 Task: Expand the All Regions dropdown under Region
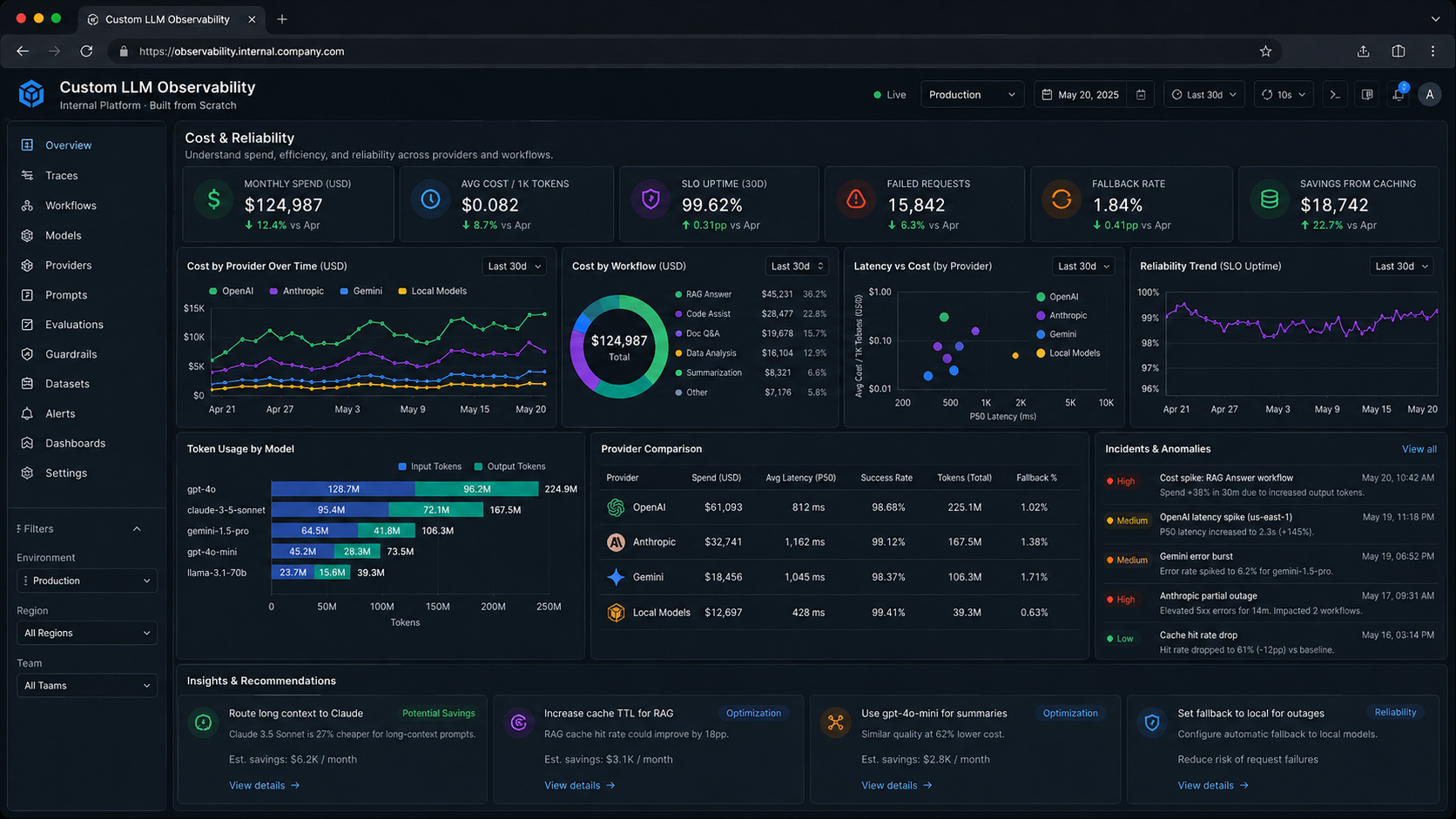[x=86, y=633]
